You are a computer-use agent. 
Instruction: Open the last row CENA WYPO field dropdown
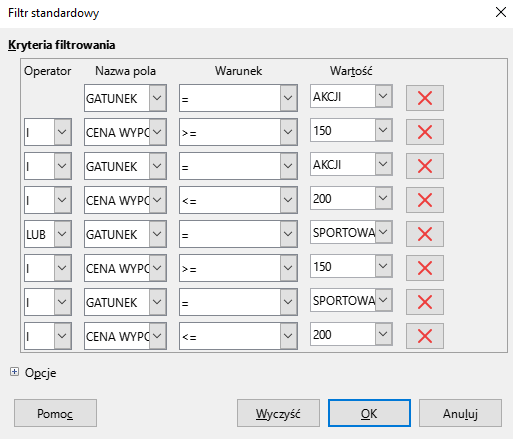click(157, 336)
